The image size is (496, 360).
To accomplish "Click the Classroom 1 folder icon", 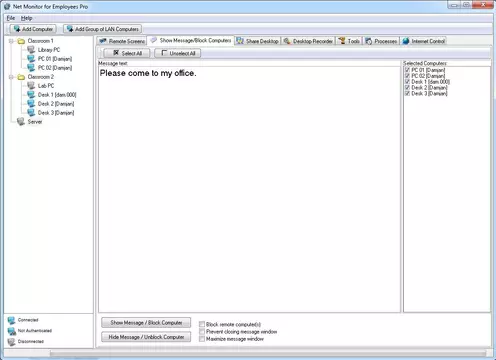I will click(21, 41).
